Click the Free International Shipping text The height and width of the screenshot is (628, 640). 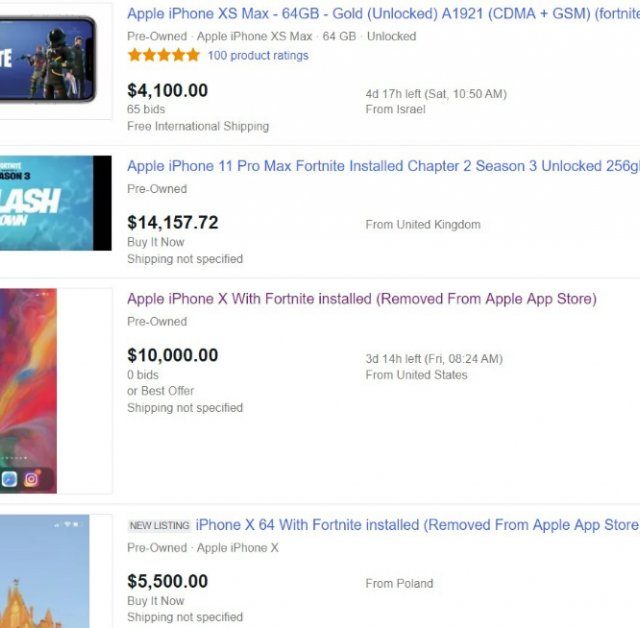click(198, 127)
